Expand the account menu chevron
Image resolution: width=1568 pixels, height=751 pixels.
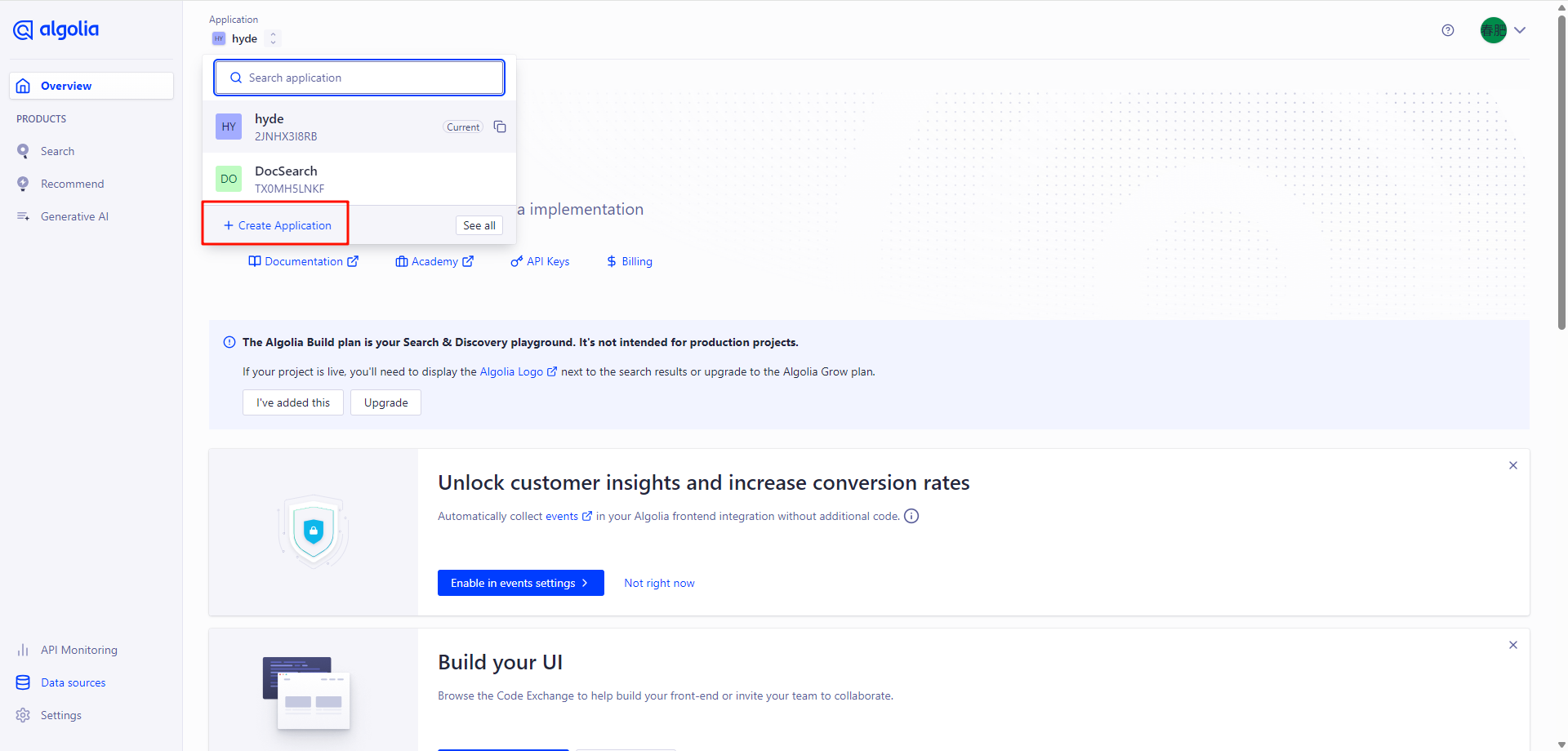coord(1520,30)
